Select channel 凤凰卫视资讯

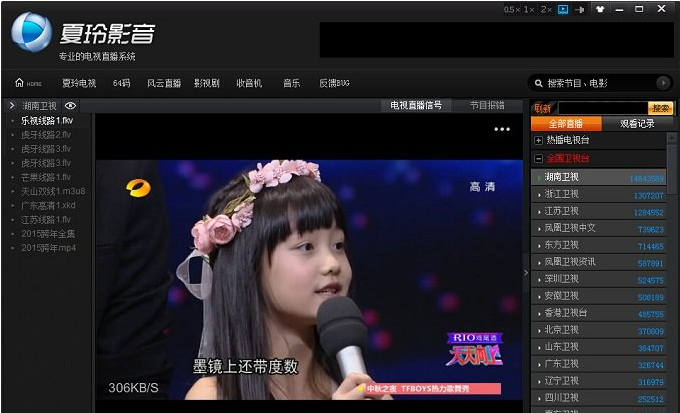pos(598,262)
